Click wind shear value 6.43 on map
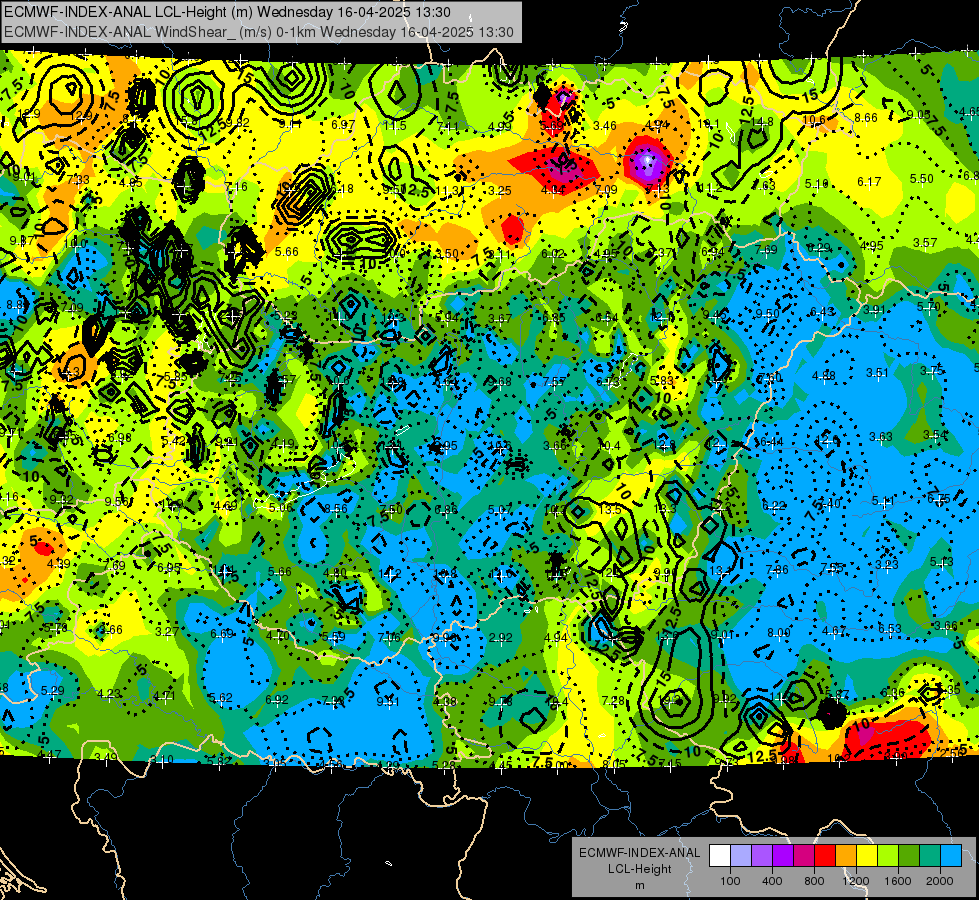Image resolution: width=979 pixels, height=900 pixels. [x=822, y=312]
